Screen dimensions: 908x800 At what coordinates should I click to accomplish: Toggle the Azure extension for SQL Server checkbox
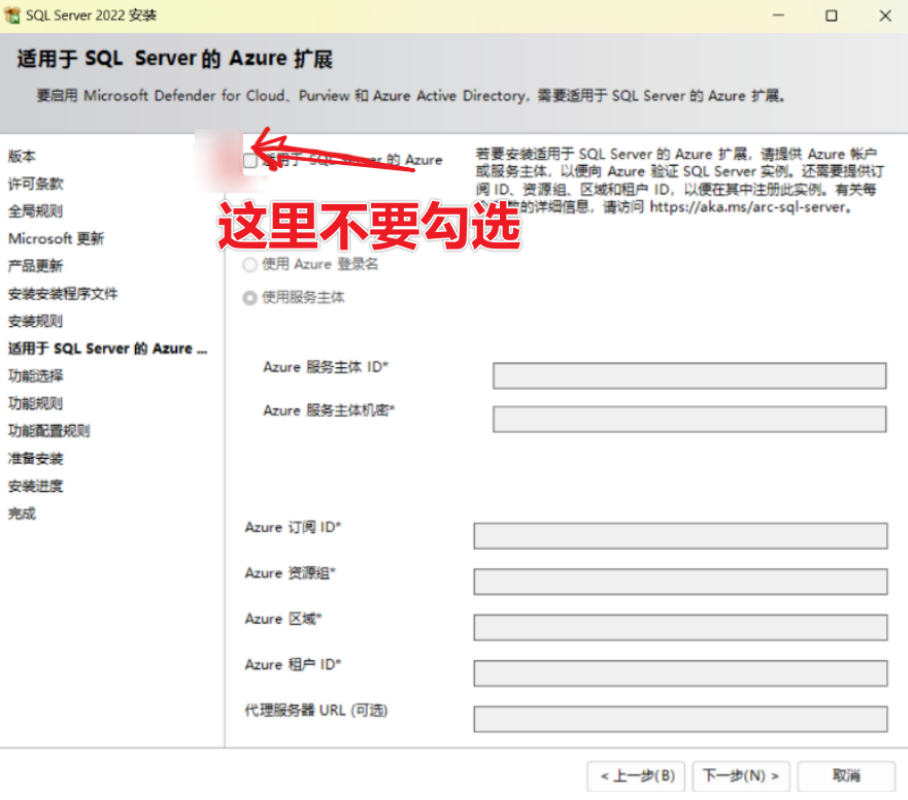(x=250, y=160)
